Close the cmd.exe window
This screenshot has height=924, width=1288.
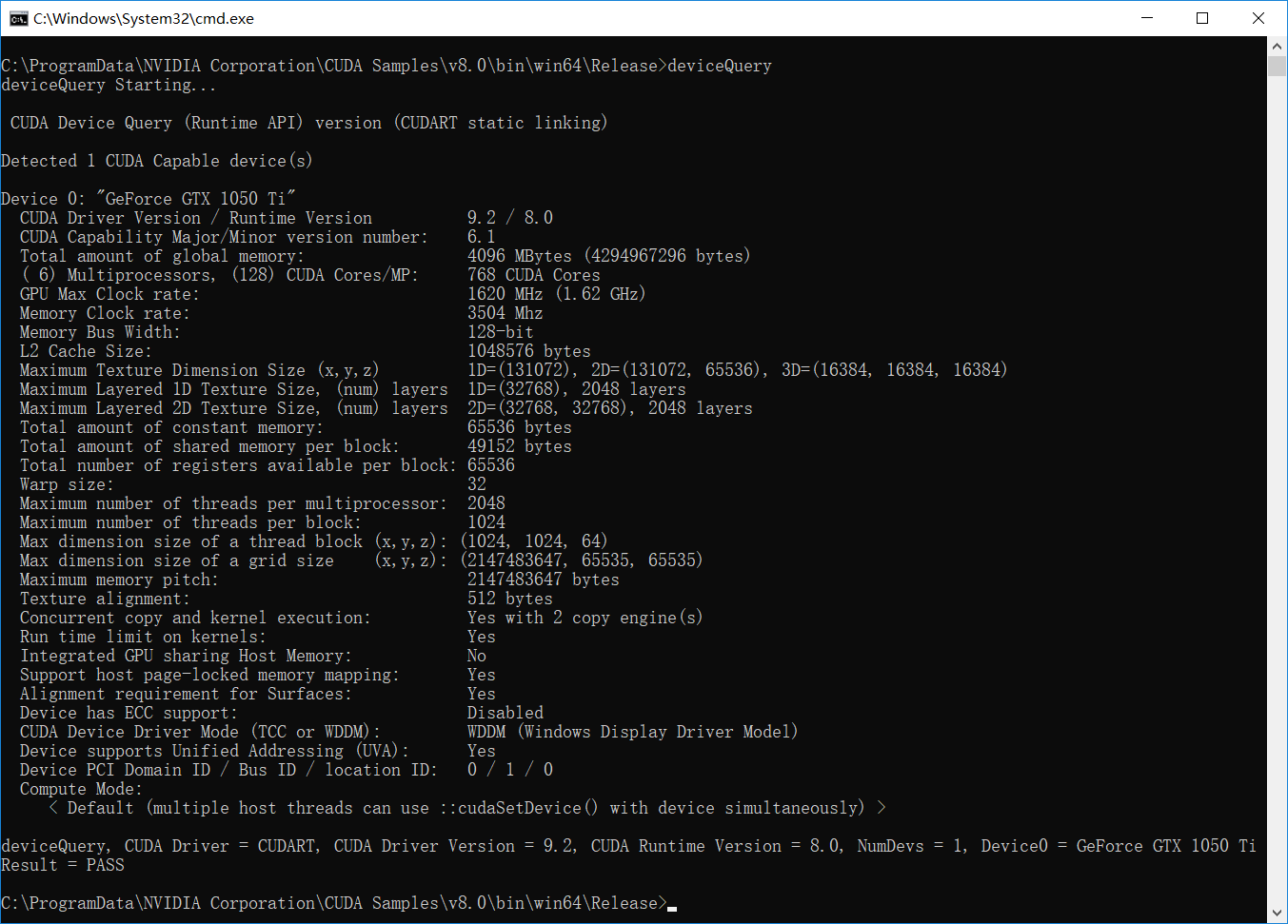click(x=1258, y=18)
